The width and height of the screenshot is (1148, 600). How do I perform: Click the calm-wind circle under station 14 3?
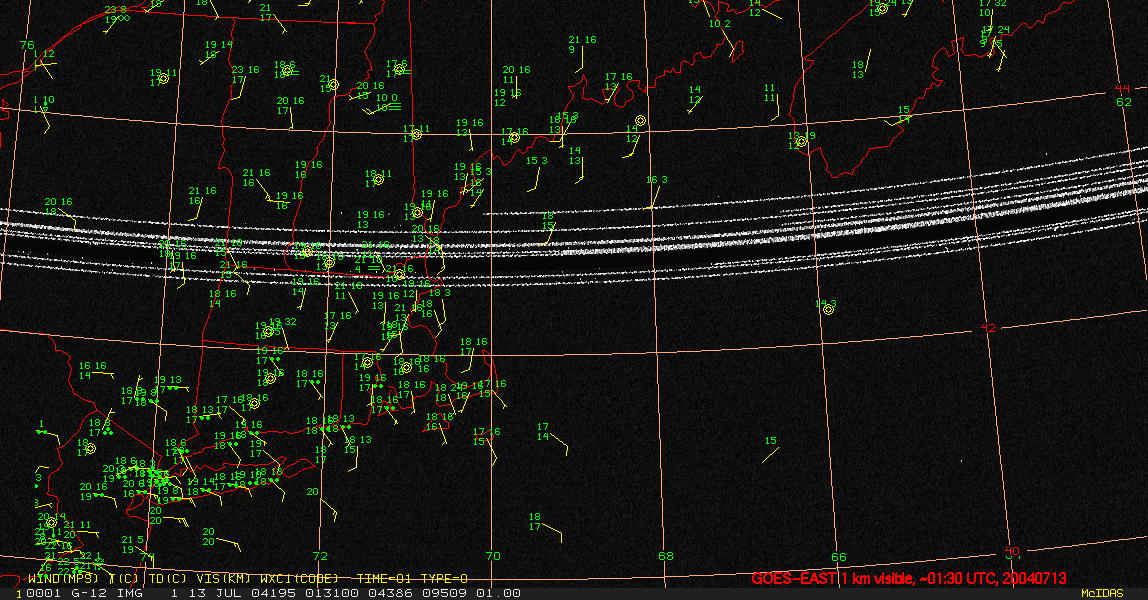pos(828,310)
